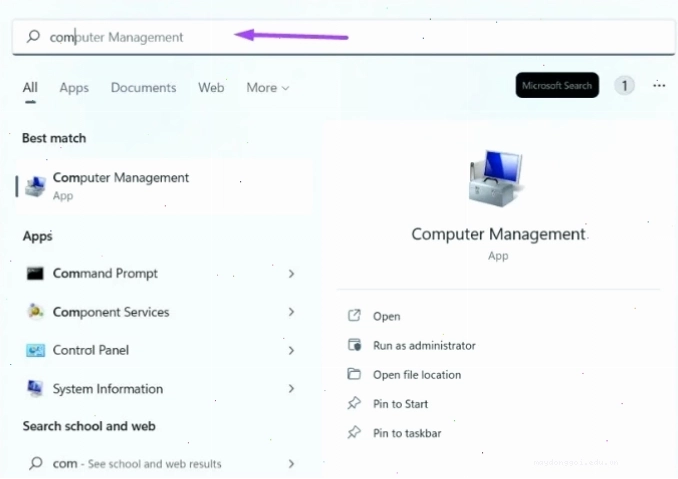Image resolution: width=678 pixels, height=479 pixels.
Task: Switch to the Documents filter tab
Action: pyautogui.click(x=144, y=88)
